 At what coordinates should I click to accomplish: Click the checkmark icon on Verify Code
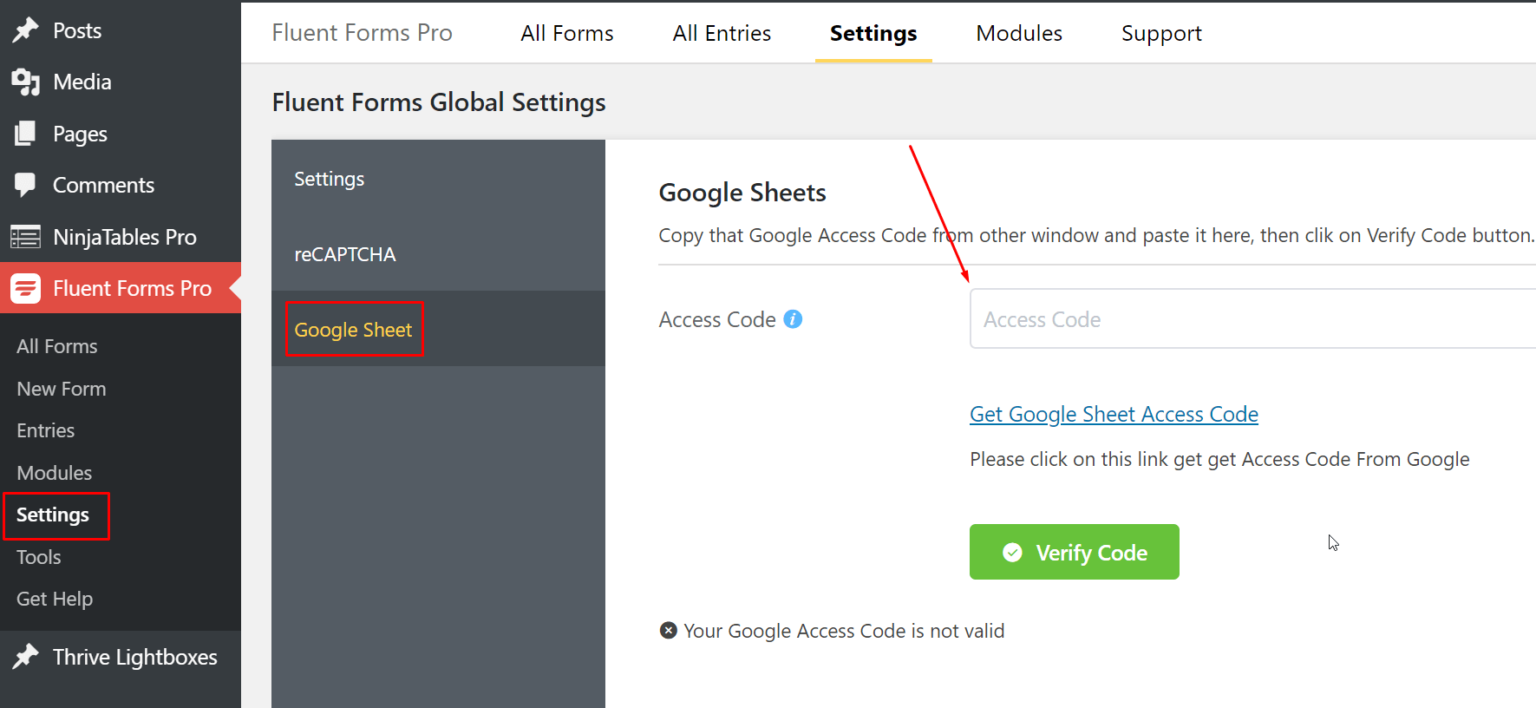pos(1013,551)
